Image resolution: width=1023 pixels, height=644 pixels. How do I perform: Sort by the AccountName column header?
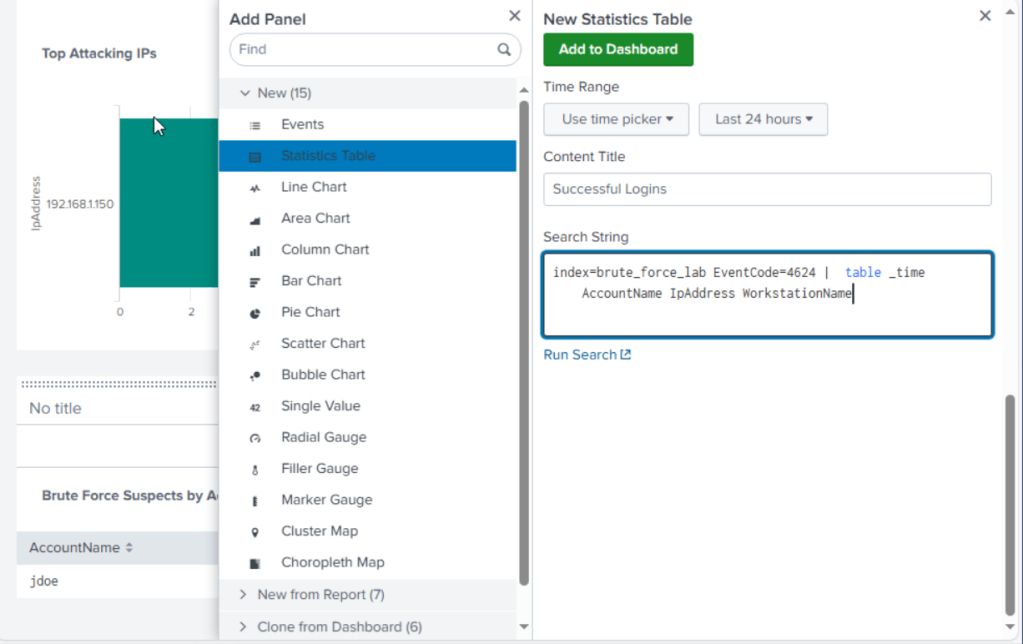[x=81, y=548]
